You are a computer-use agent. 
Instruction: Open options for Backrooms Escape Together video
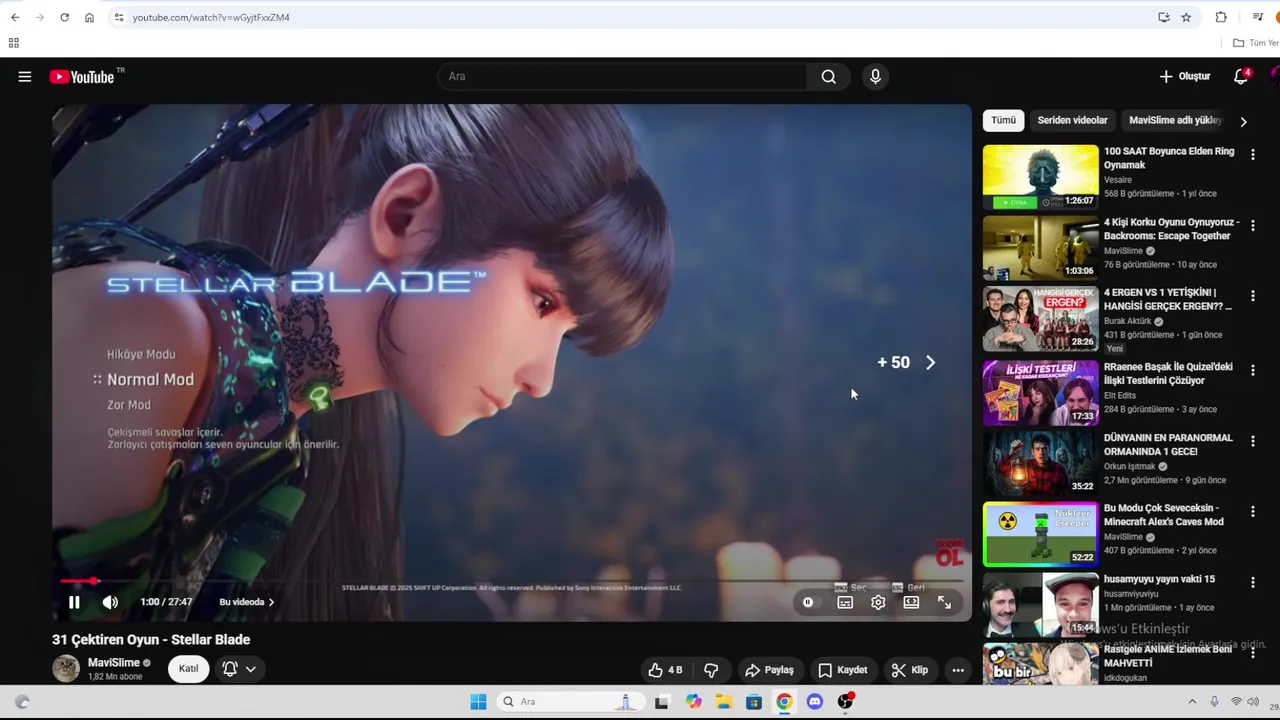[1252, 226]
